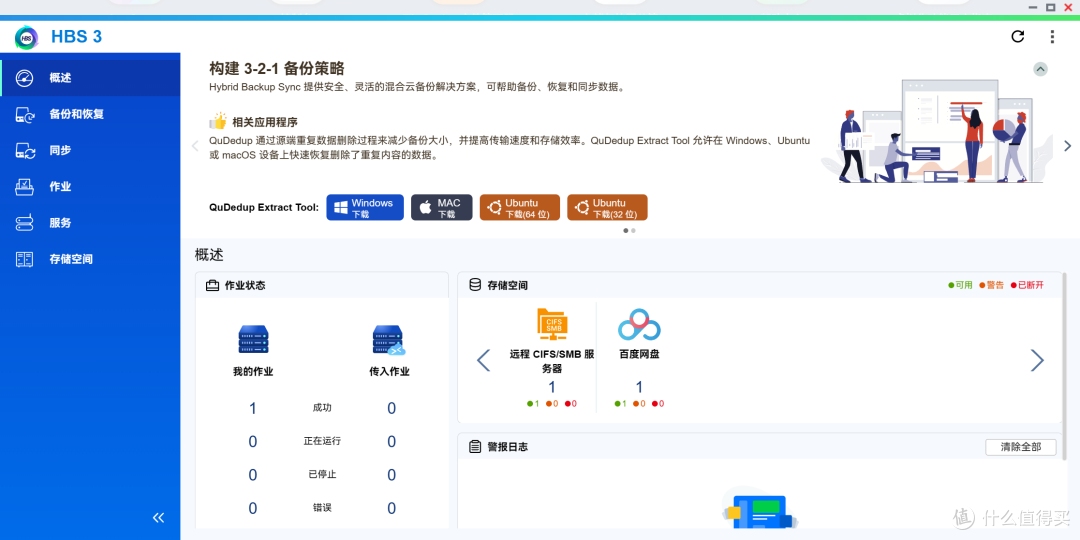Click the 警报日志 log icon
The width and height of the screenshot is (1080, 540).
coord(475,446)
